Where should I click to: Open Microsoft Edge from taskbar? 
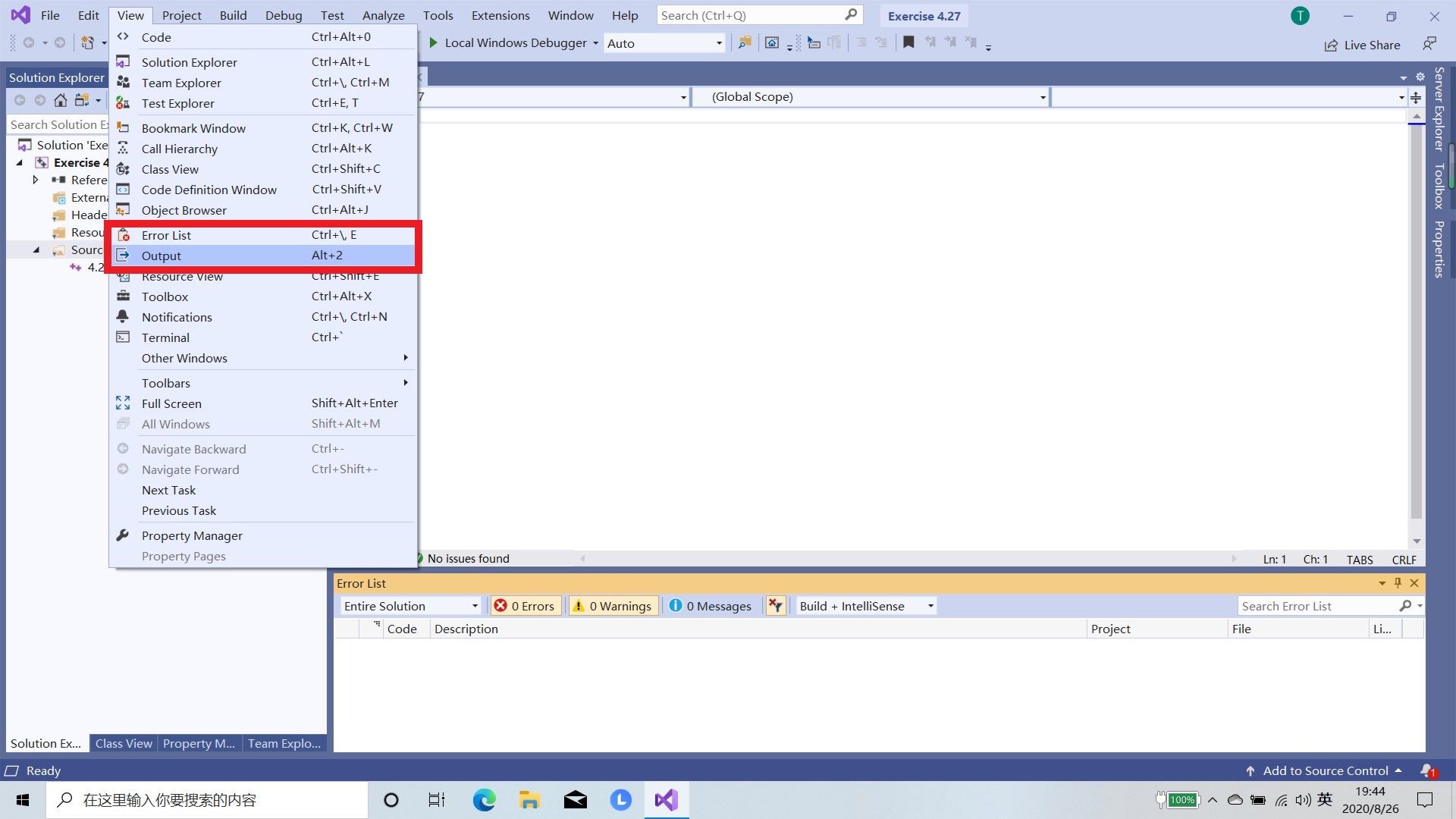(x=484, y=800)
